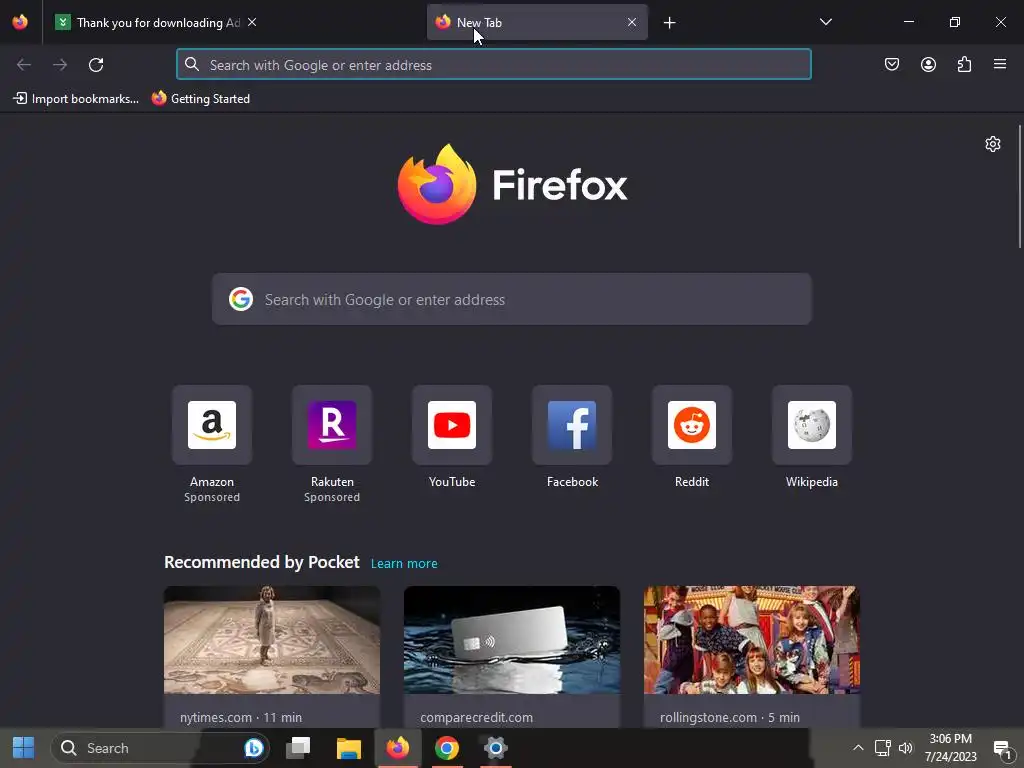Open the comparecredit.com card thumbnail
Image resolution: width=1024 pixels, height=768 pixels.
point(511,640)
